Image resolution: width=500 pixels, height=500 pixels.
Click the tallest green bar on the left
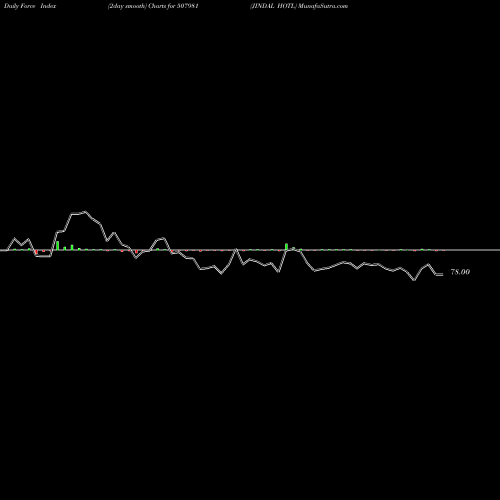(58, 245)
